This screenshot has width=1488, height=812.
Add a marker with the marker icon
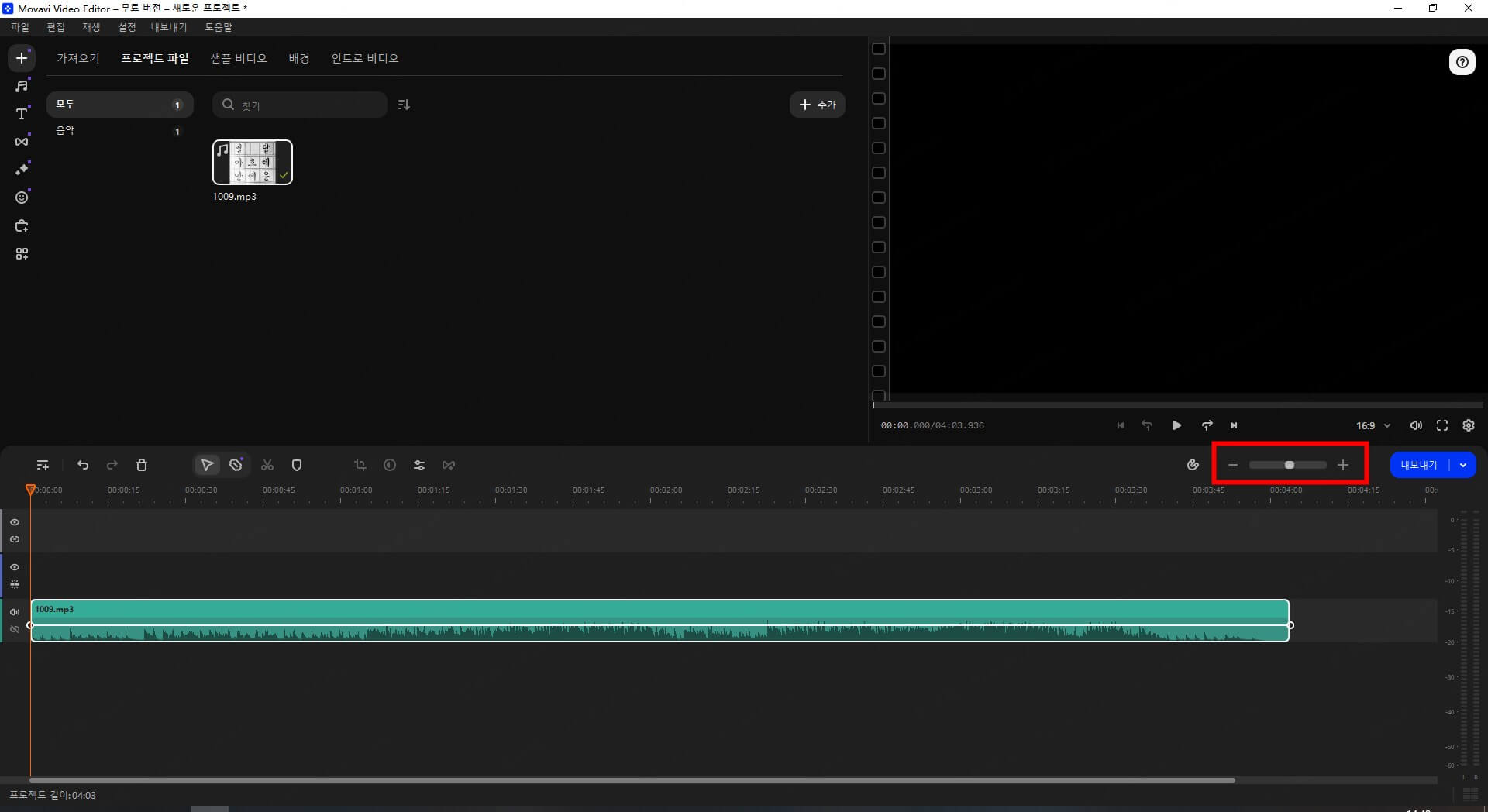297,465
